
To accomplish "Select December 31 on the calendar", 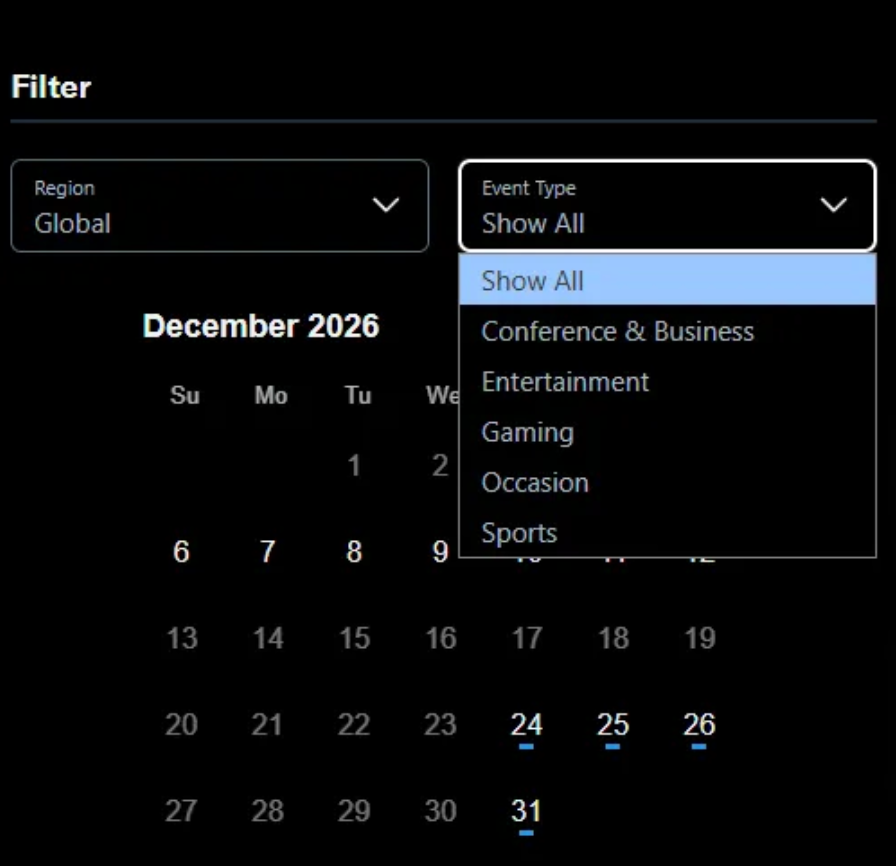I will tap(526, 811).
